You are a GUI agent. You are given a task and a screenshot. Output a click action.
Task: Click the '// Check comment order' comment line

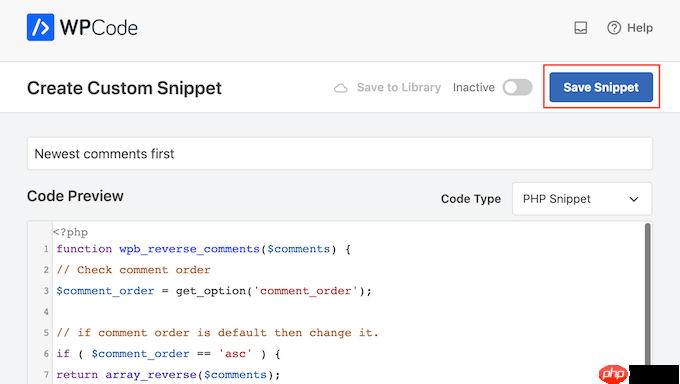point(133,270)
